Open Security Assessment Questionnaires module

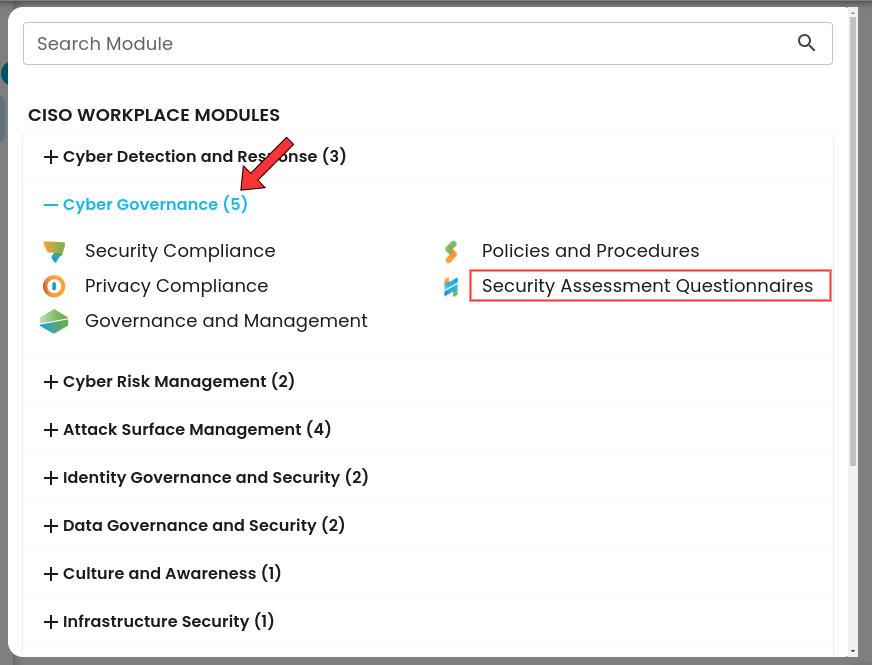coord(647,286)
